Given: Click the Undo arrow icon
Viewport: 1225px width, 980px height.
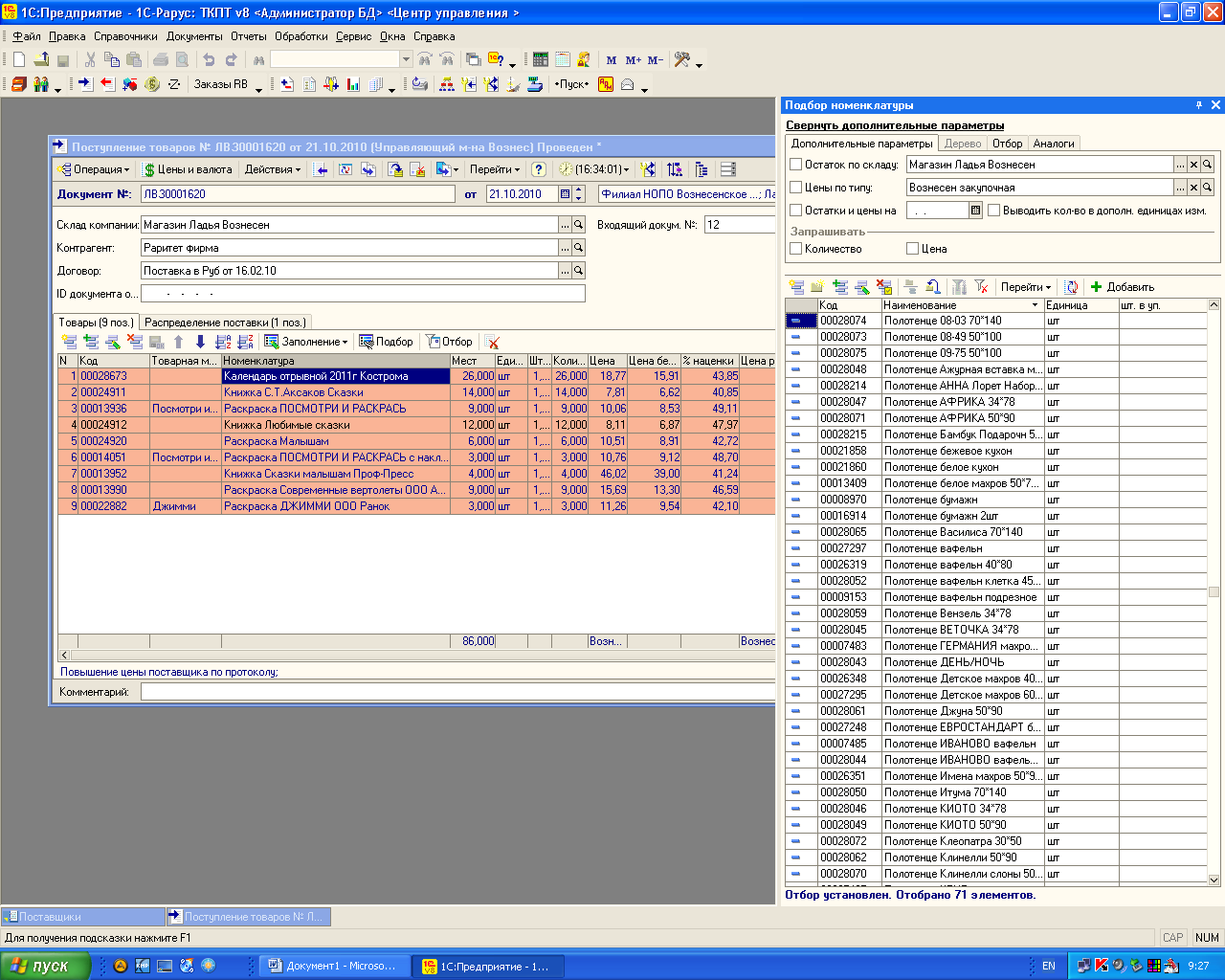Looking at the screenshot, I should point(209,59).
